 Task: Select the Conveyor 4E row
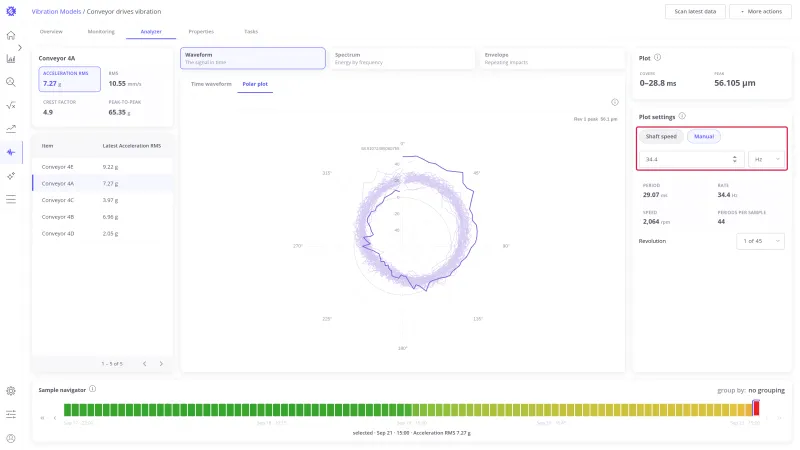click(x=102, y=167)
